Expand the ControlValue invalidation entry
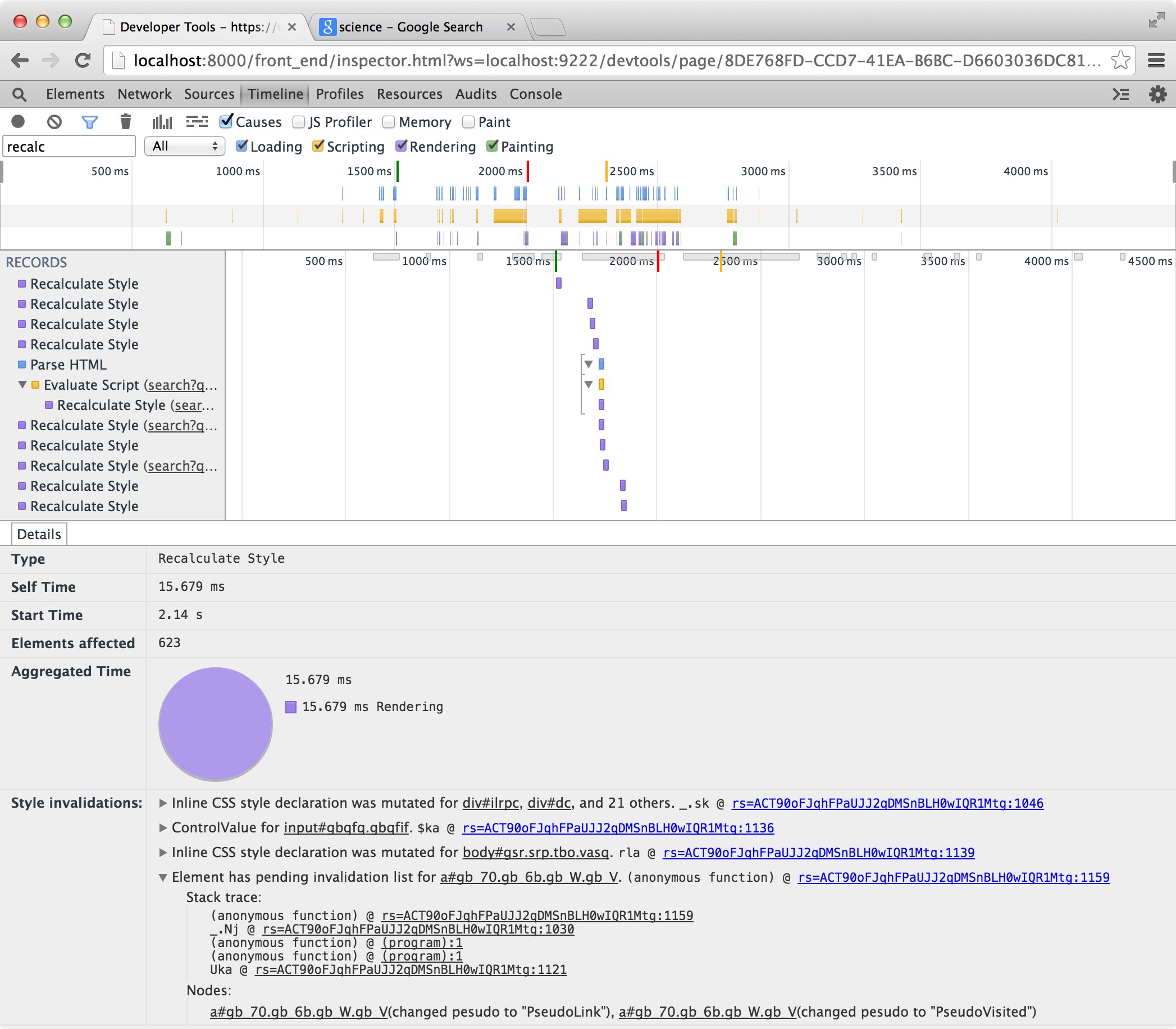Viewport: 1176px width, 1029px height. [163, 828]
